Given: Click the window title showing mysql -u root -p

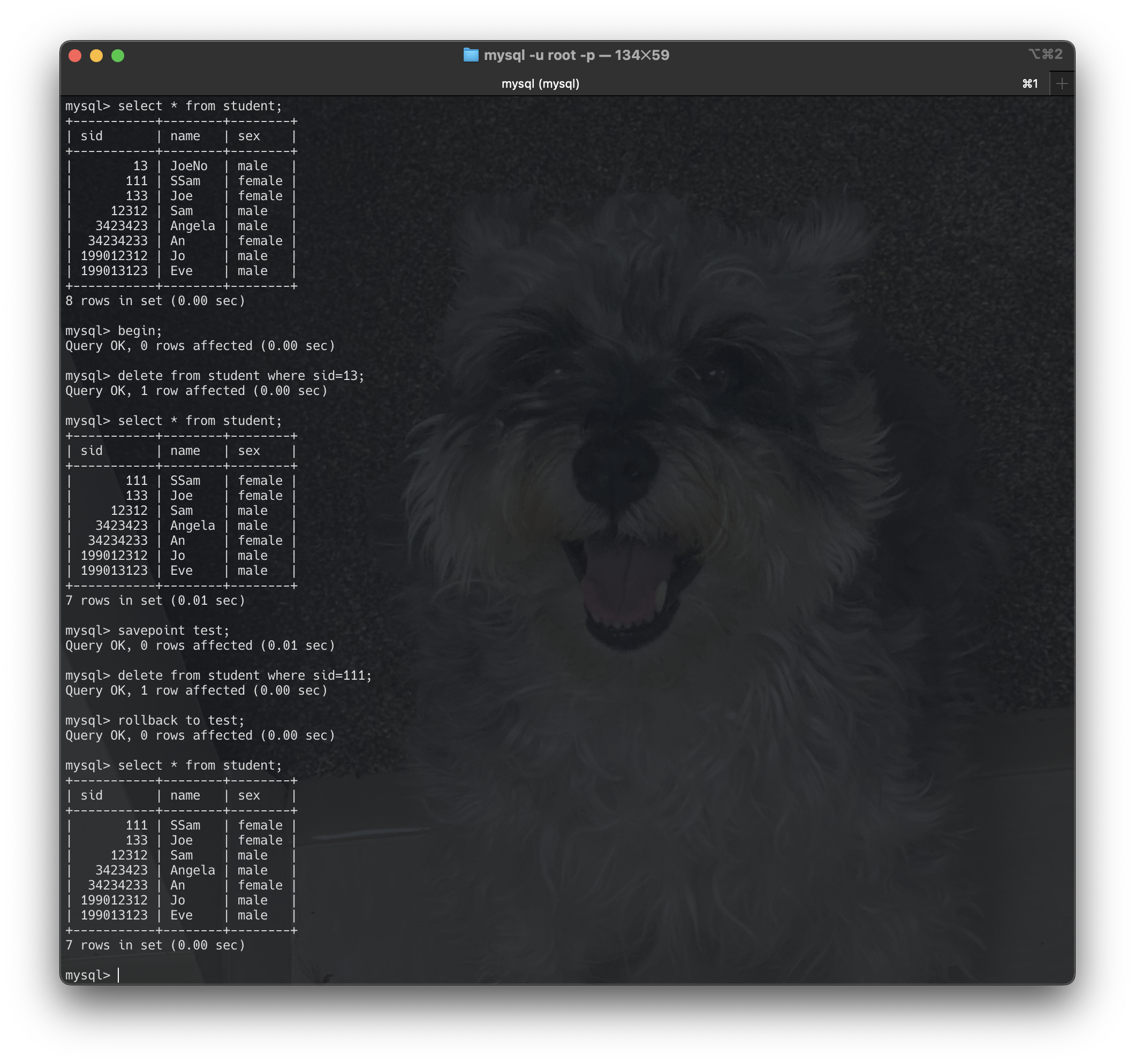Looking at the screenshot, I should [x=577, y=55].
